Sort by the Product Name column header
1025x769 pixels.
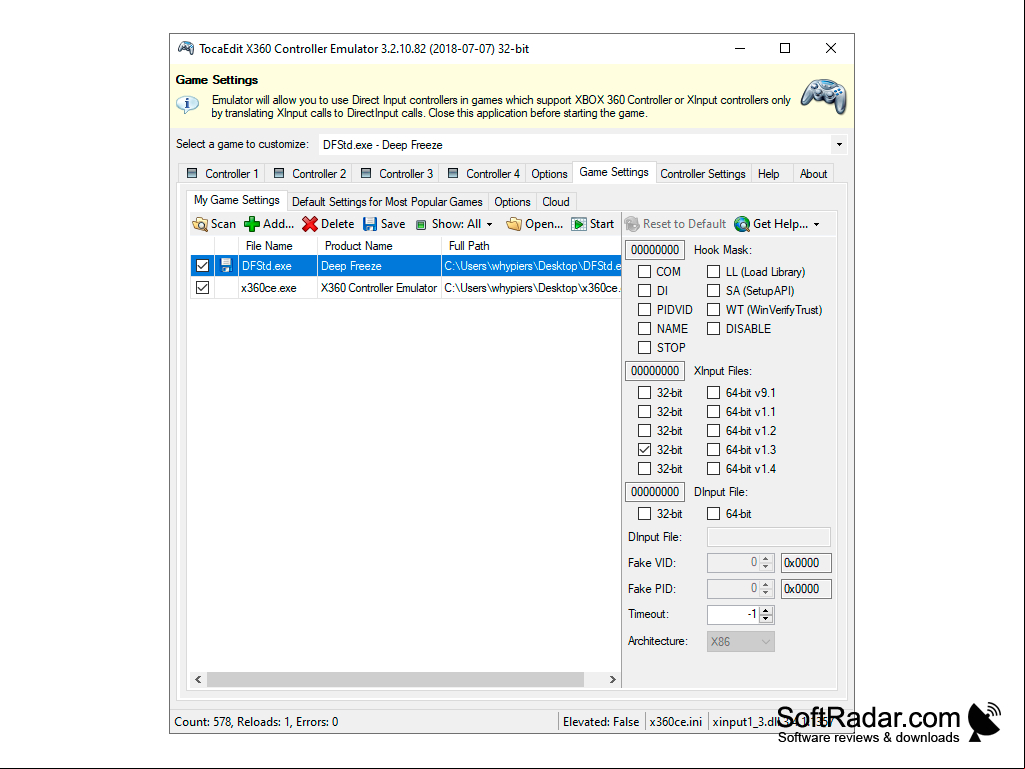[379, 246]
